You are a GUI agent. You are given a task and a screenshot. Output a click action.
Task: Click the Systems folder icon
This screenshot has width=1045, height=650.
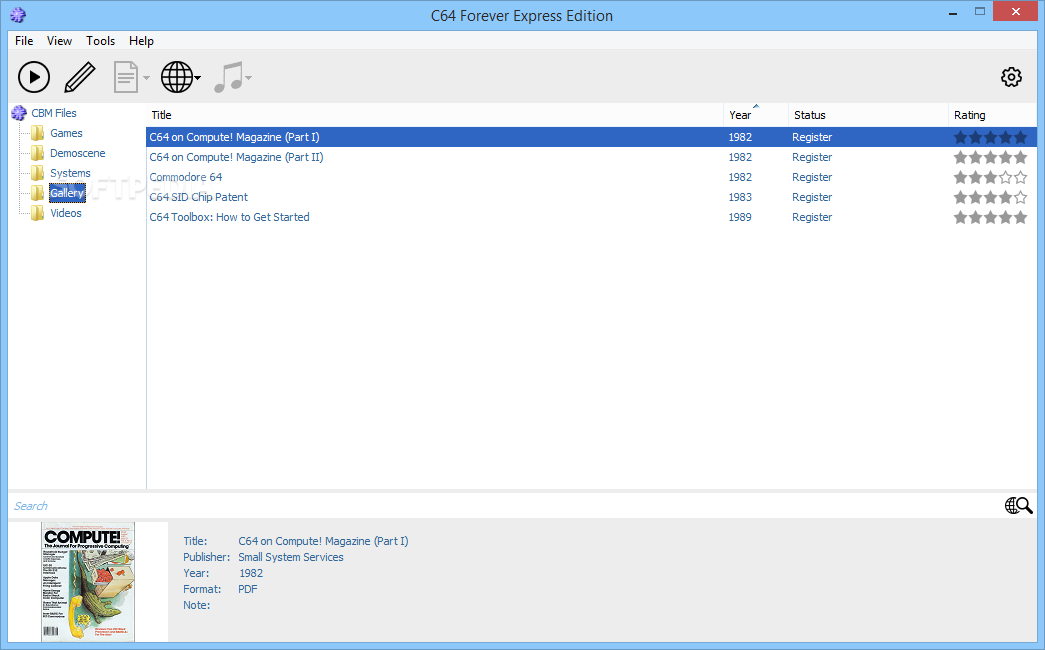point(38,173)
